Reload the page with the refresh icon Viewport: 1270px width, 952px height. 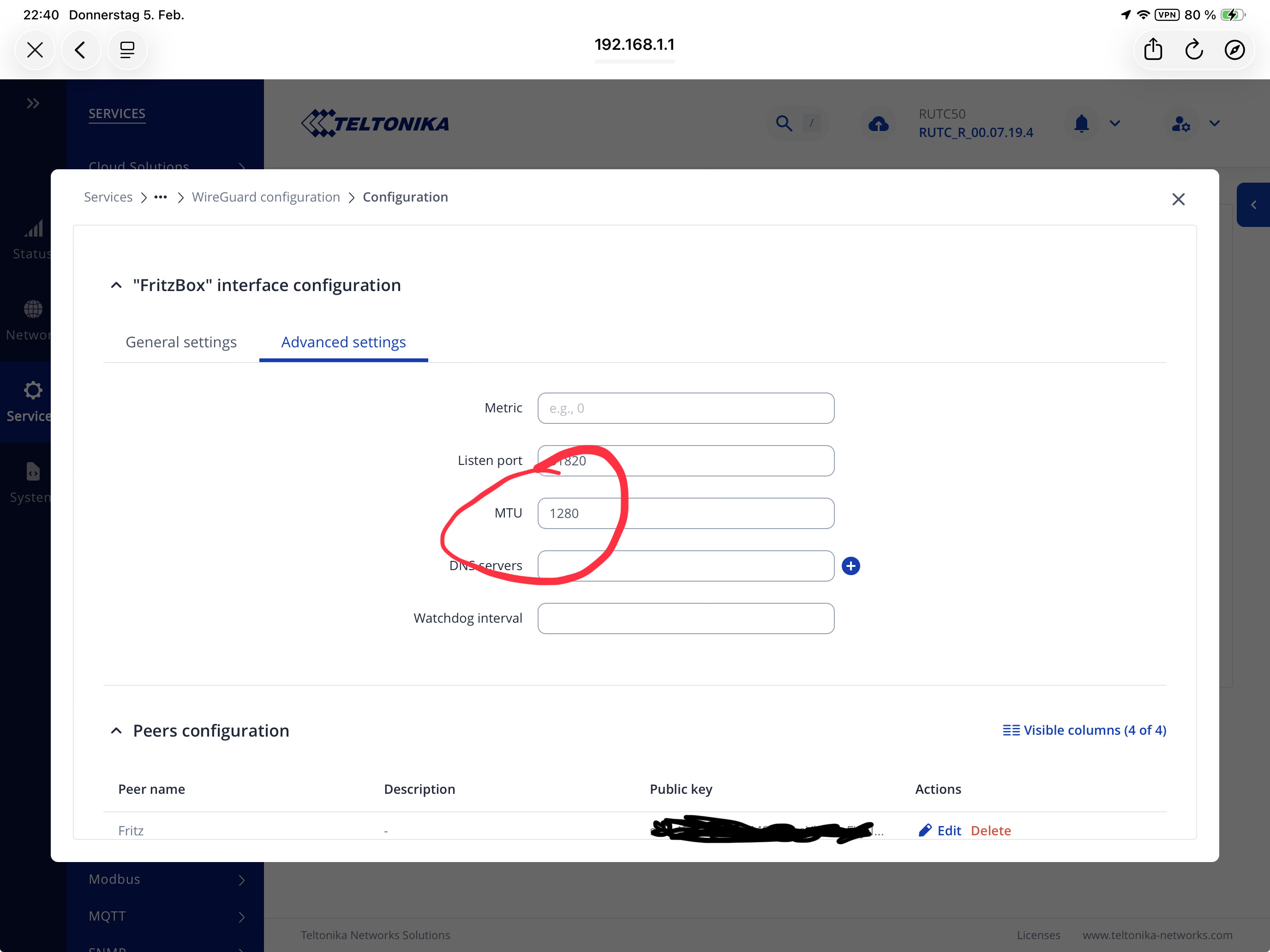tap(1194, 50)
